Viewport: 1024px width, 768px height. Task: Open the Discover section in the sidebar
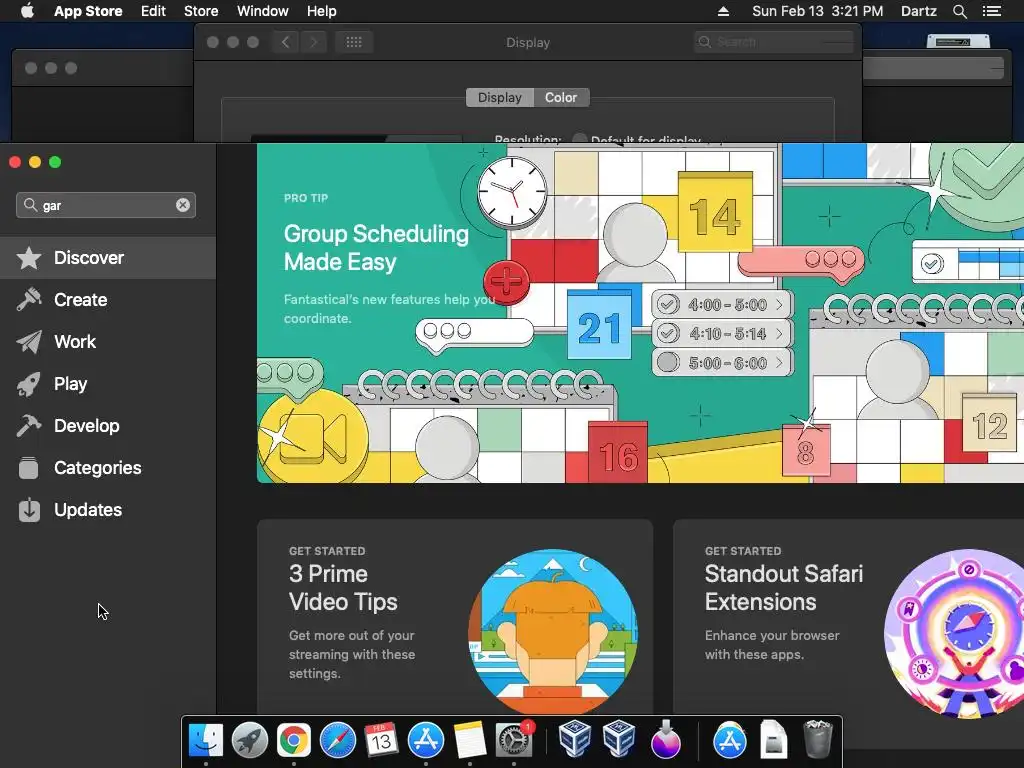(108, 258)
